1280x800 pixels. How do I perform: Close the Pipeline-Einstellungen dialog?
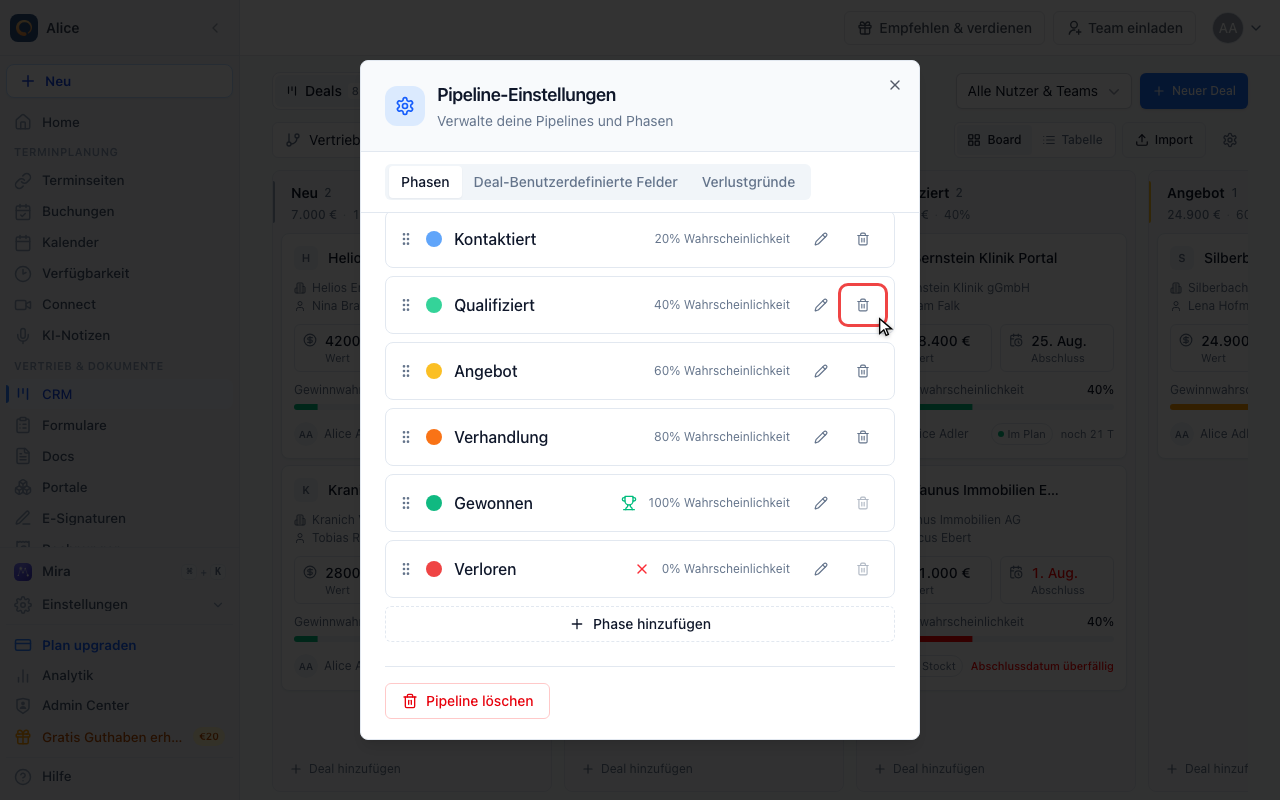pyautogui.click(x=895, y=85)
